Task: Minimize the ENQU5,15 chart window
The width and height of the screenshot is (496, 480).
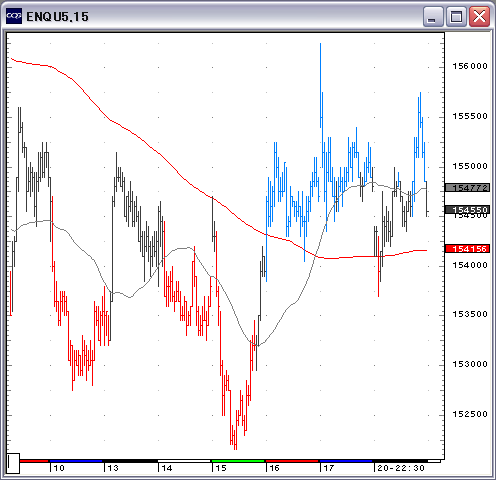Action: [433, 16]
